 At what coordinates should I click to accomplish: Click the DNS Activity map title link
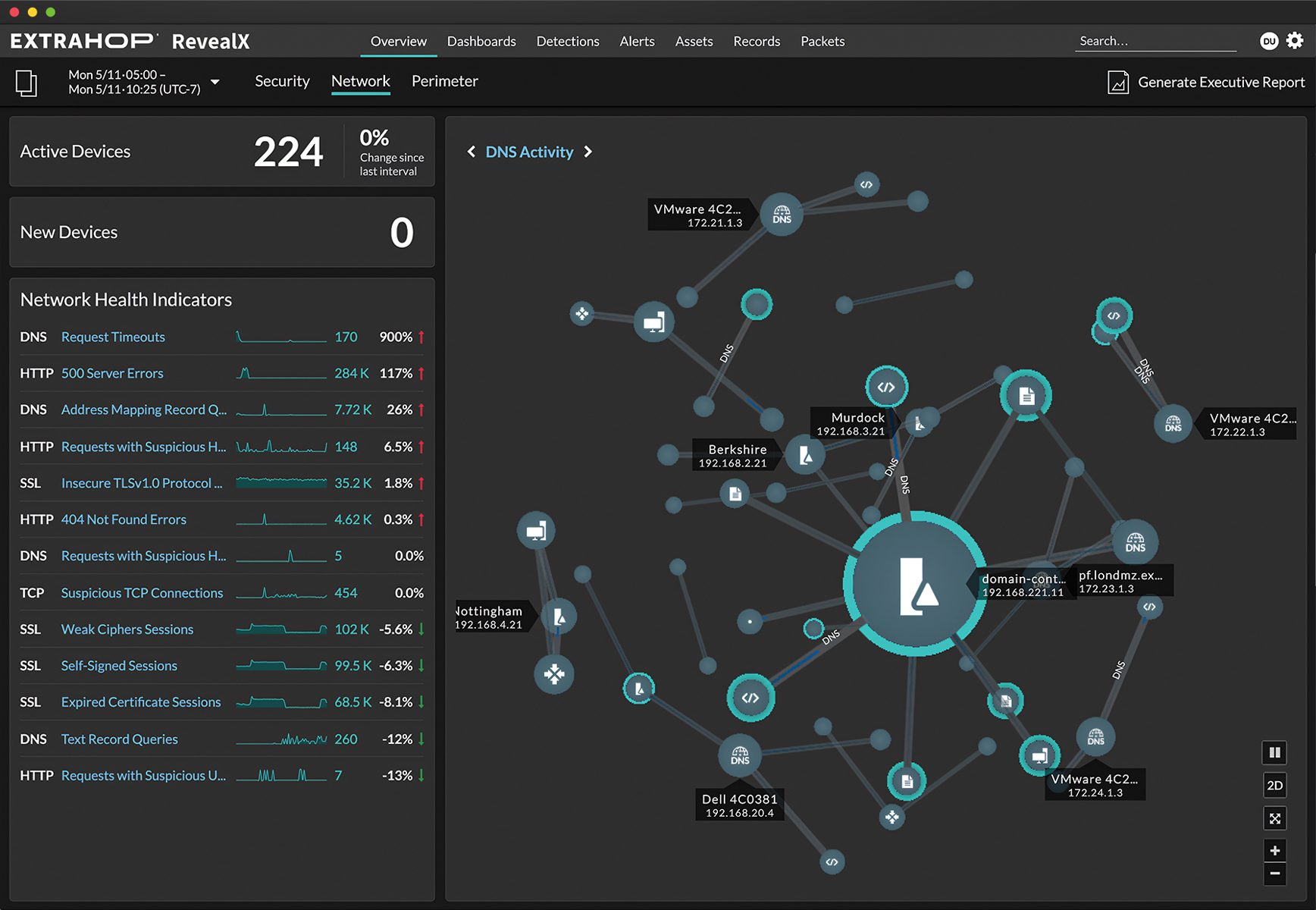tap(529, 152)
